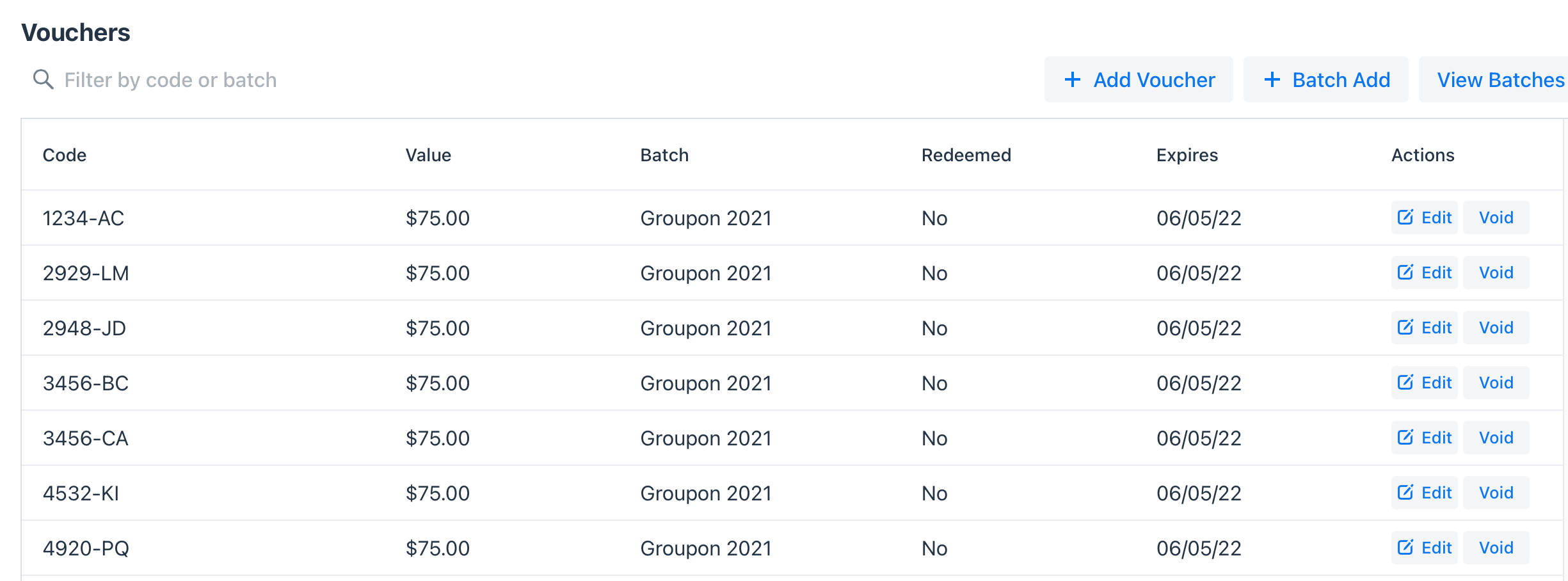Click edit pencil icon for voucher 3456-BC
Image resolution: width=1568 pixels, height=581 pixels.
(1405, 383)
